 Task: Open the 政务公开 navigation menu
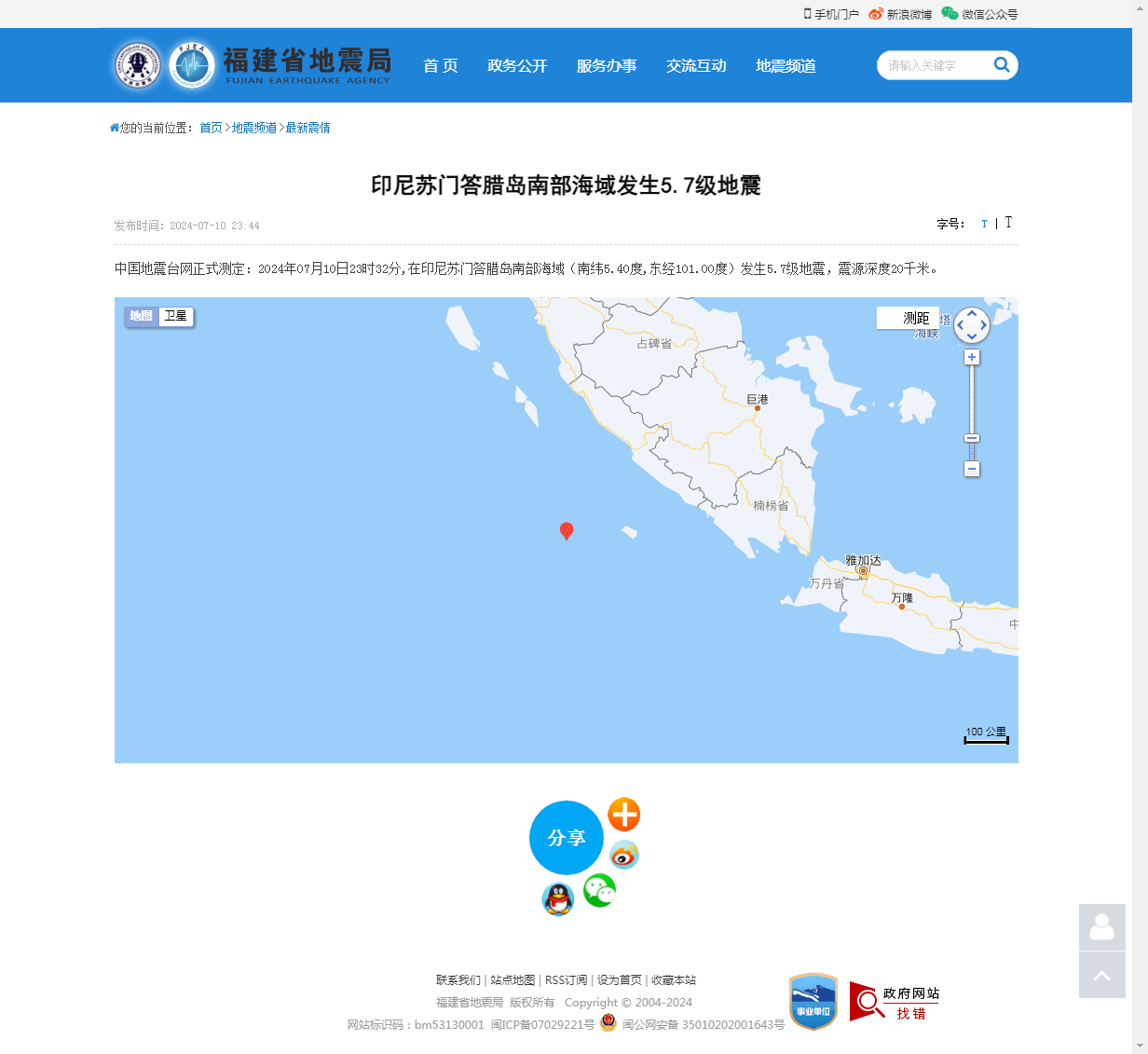517,65
